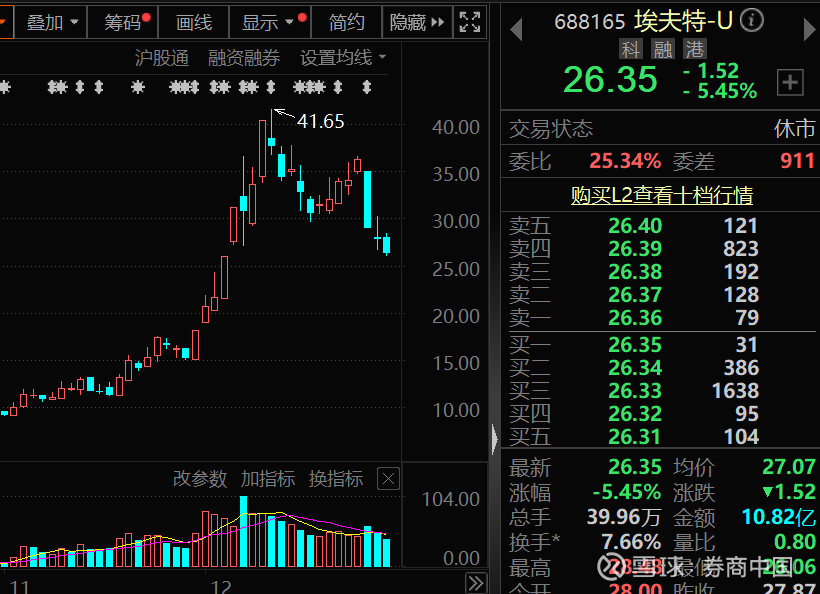Click month 12 on time axis
Image resolution: width=820 pixels, height=594 pixels.
(221, 587)
